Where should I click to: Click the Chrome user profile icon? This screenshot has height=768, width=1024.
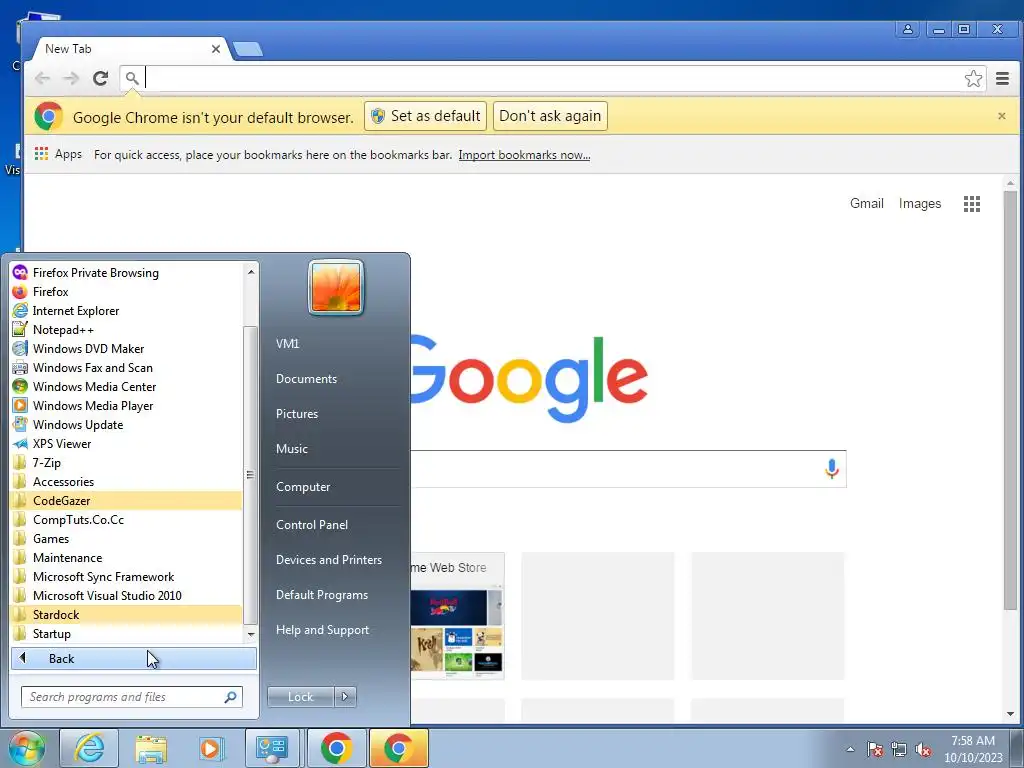907,29
